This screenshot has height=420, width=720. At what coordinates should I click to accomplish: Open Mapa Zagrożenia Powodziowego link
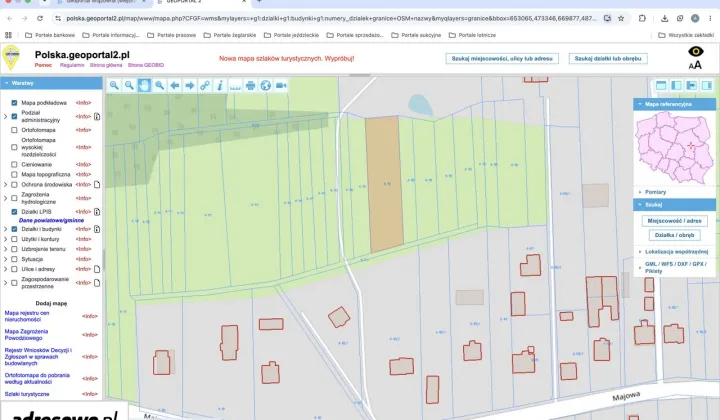point(26,335)
